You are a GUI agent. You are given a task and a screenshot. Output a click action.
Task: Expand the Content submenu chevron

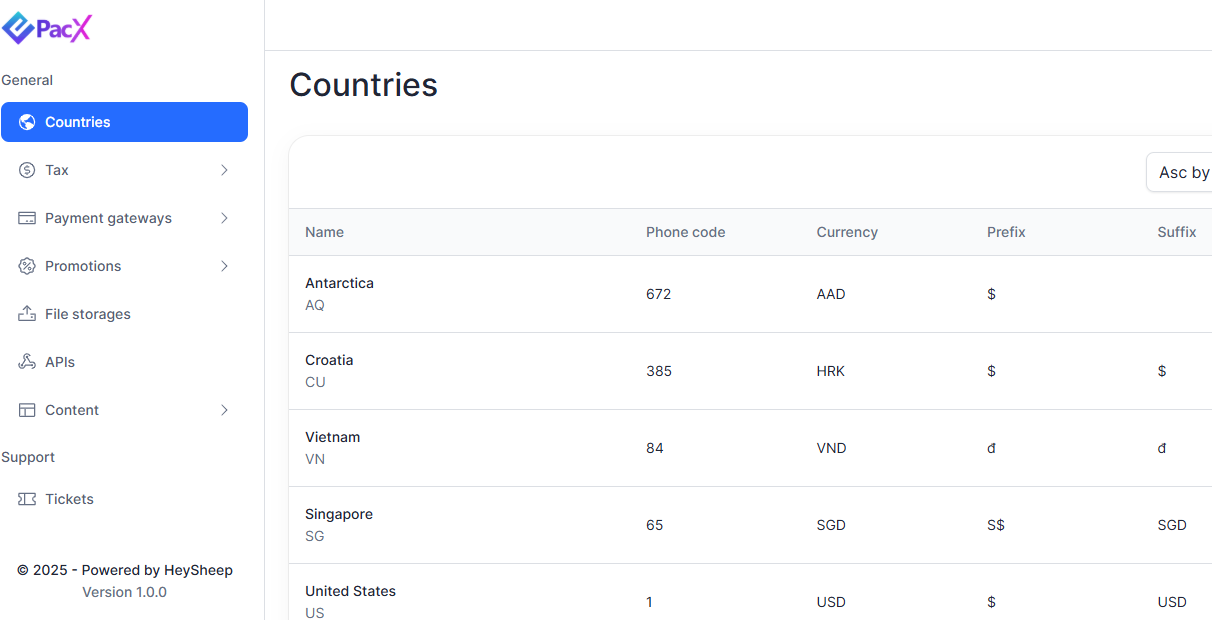(x=224, y=410)
